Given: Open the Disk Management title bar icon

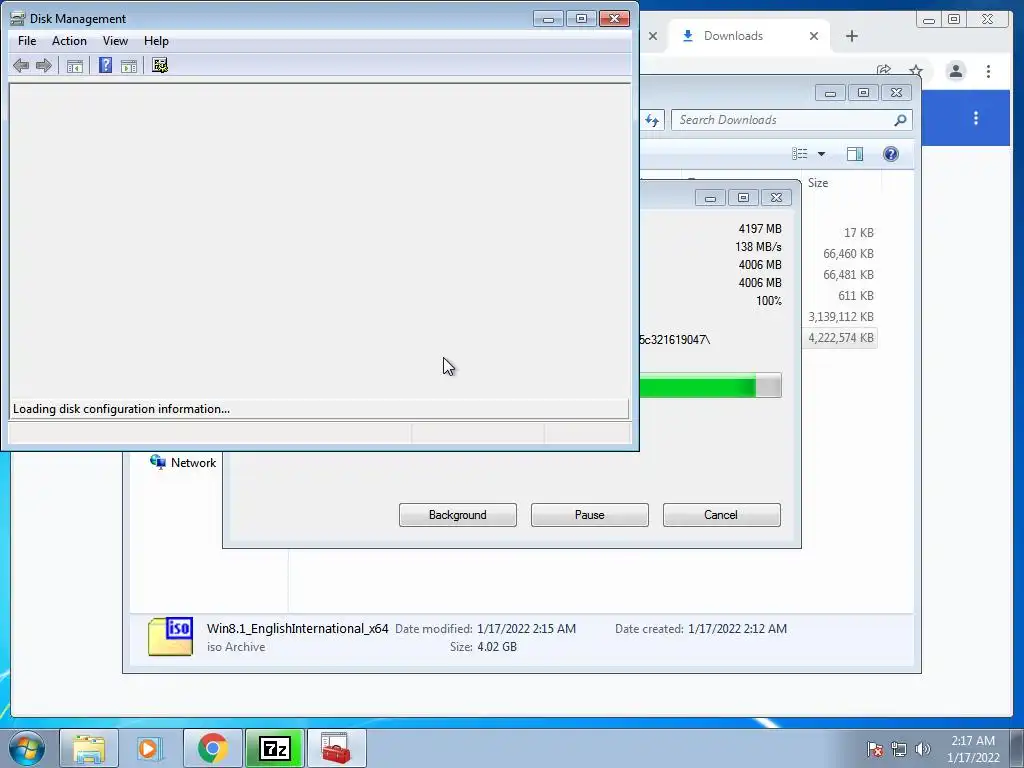Looking at the screenshot, I should [x=18, y=18].
